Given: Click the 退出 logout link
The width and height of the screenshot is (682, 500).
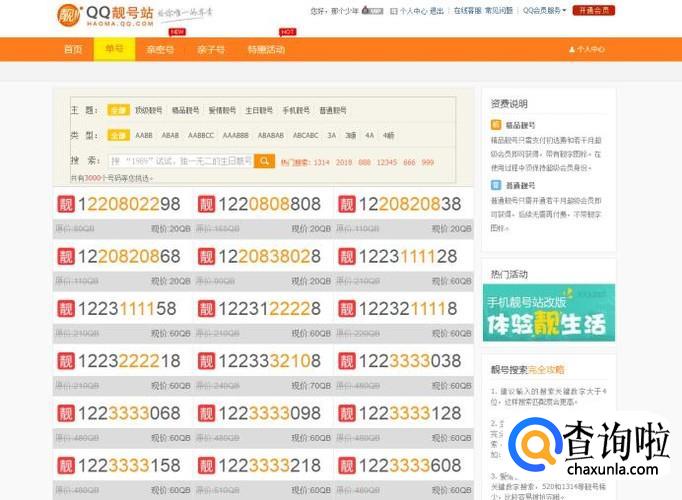Looking at the screenshot, I should [x=436, y=11].
